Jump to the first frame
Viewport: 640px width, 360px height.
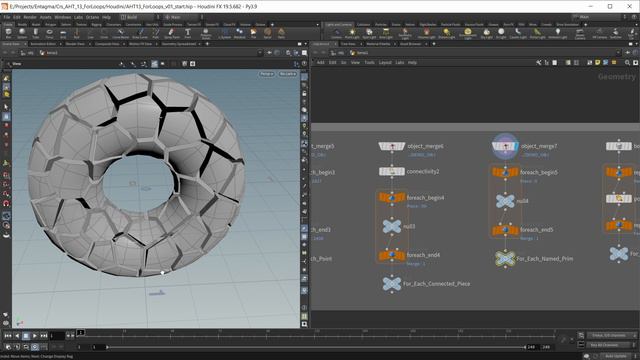[x=8, y=336]
